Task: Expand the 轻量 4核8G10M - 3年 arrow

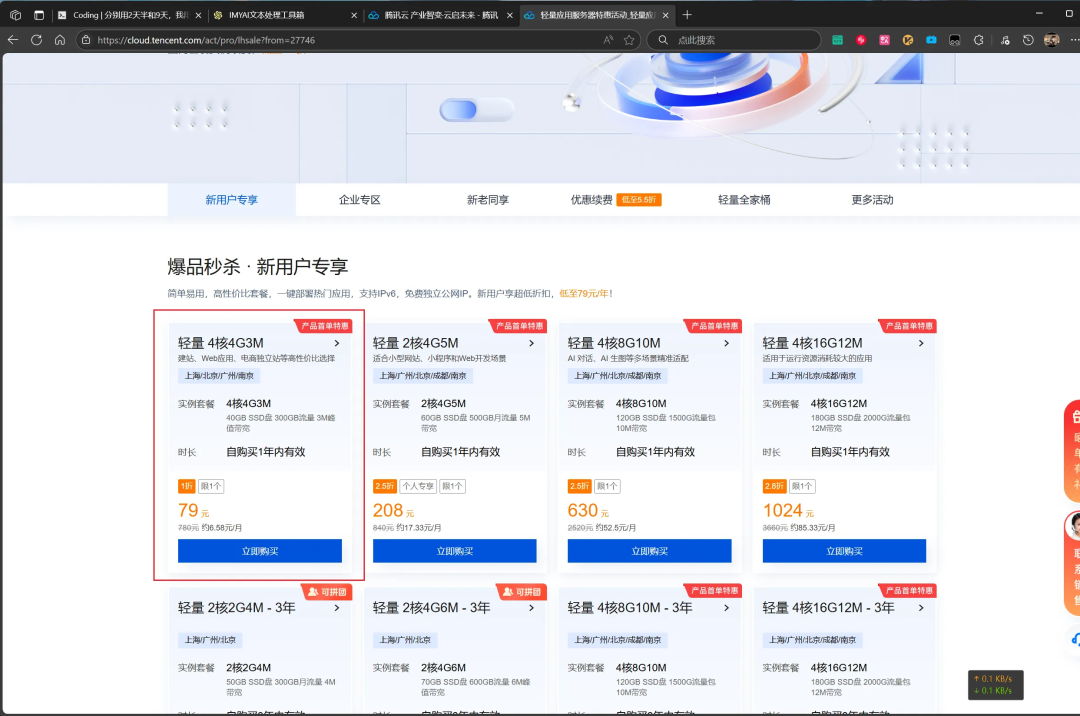Action: 727,608
